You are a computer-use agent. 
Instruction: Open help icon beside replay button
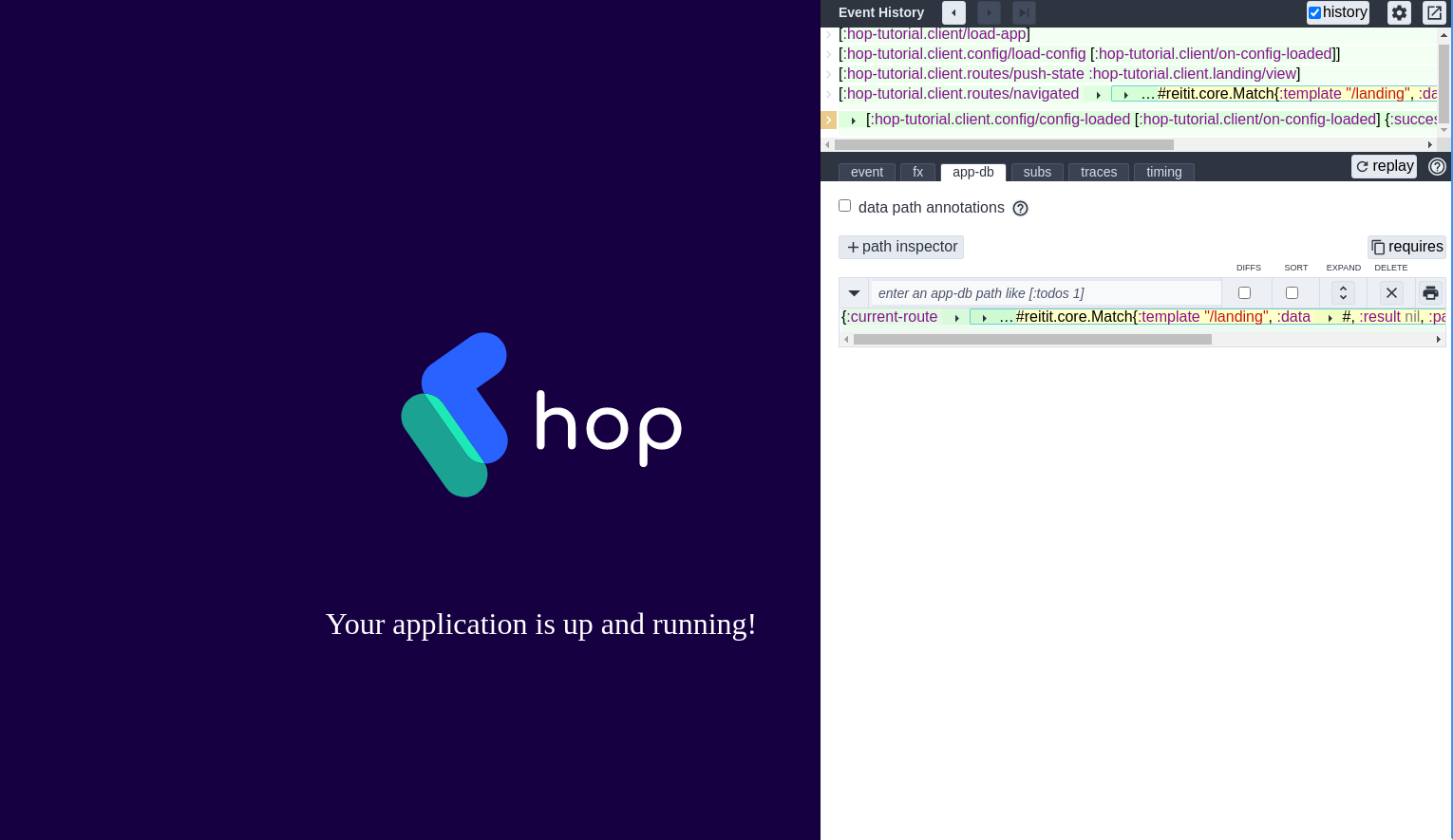point(1437,166)
